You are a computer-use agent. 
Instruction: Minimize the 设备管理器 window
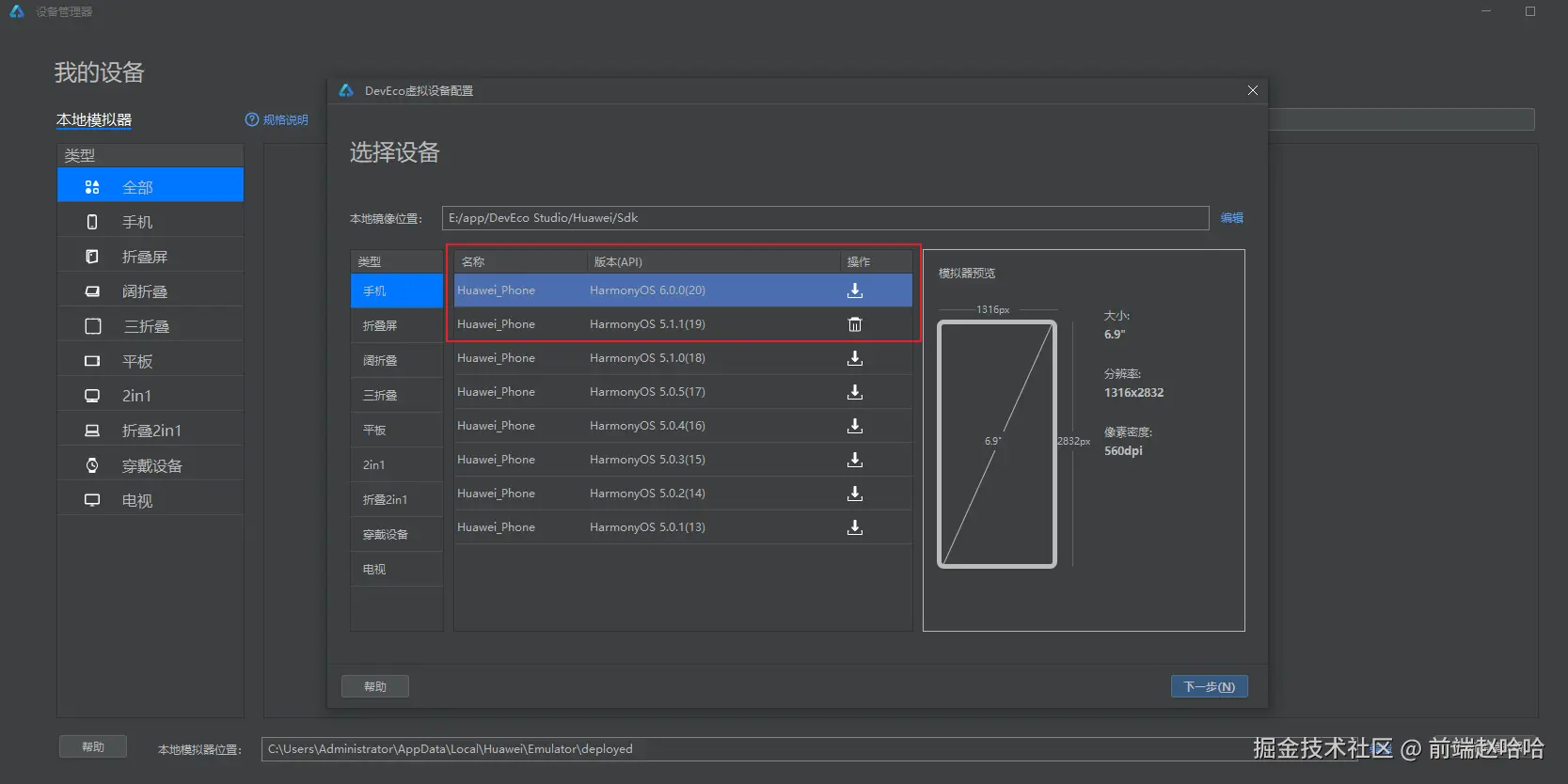(x=1486, y=11)
